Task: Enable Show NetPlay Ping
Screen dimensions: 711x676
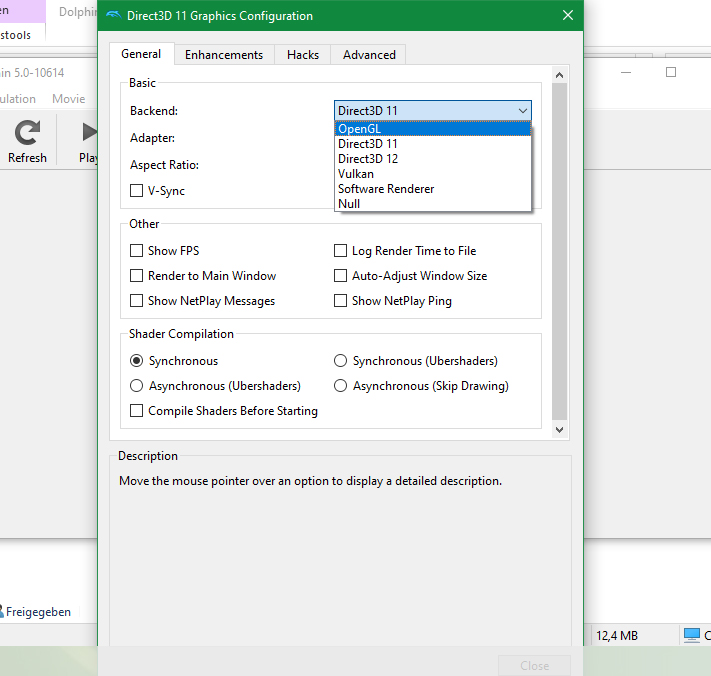Action: (341, 301)
